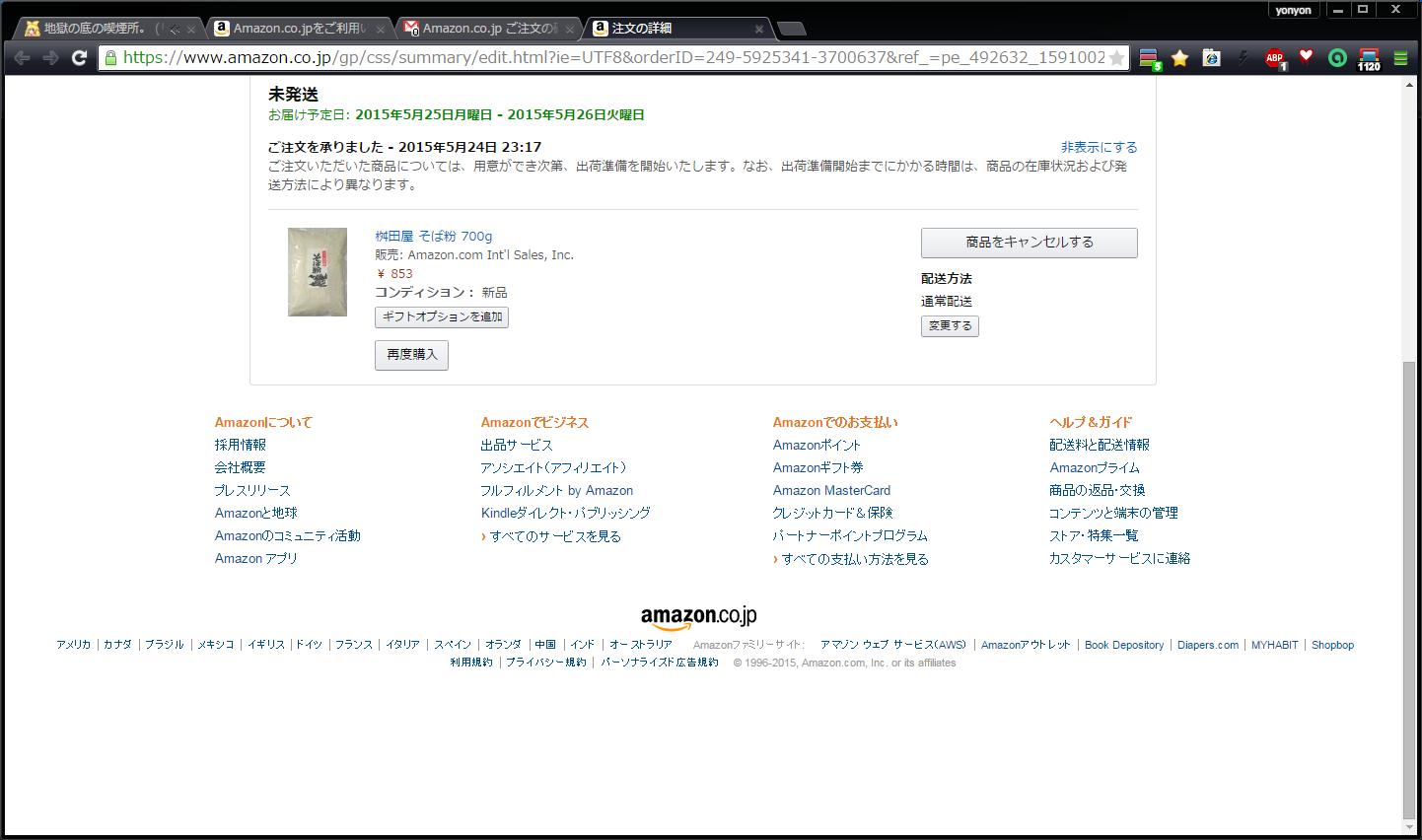Close the Amazon.co.jp ご注文の tab
Image resolution: width=1422 pixels, height=840 pixels.
[569, 30]
